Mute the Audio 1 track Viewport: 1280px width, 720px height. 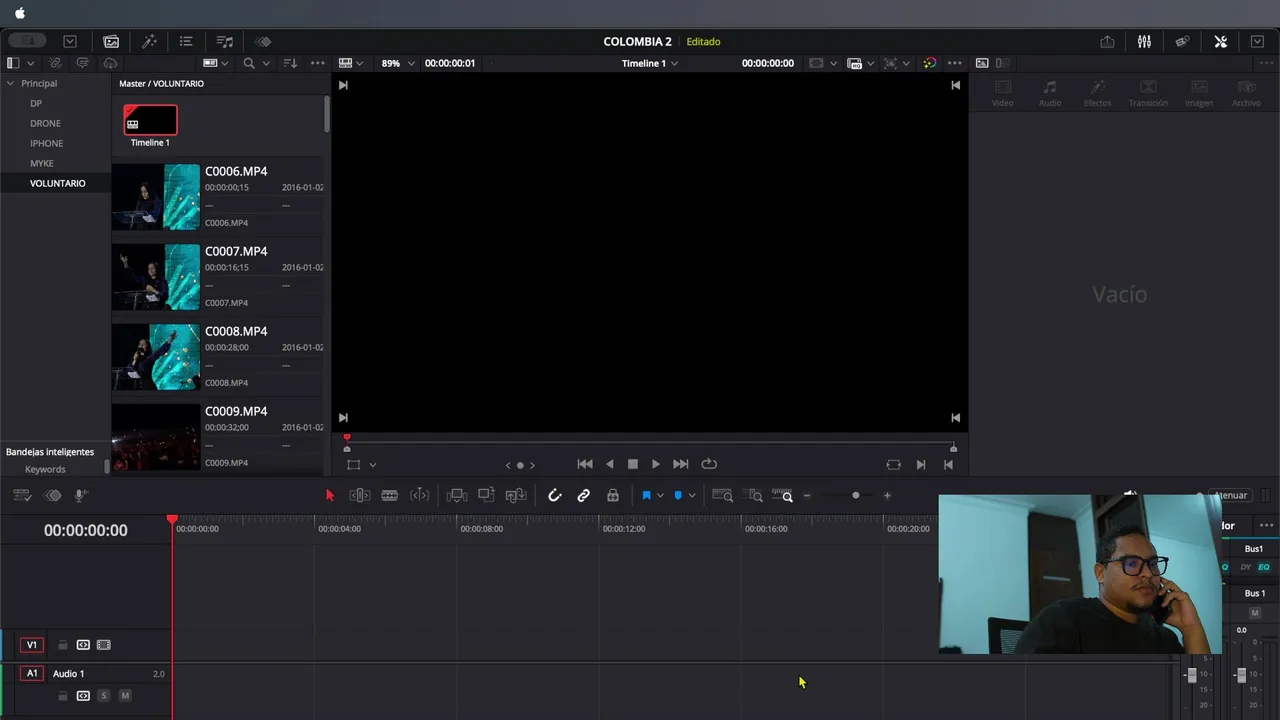click(x=125, y=695)
